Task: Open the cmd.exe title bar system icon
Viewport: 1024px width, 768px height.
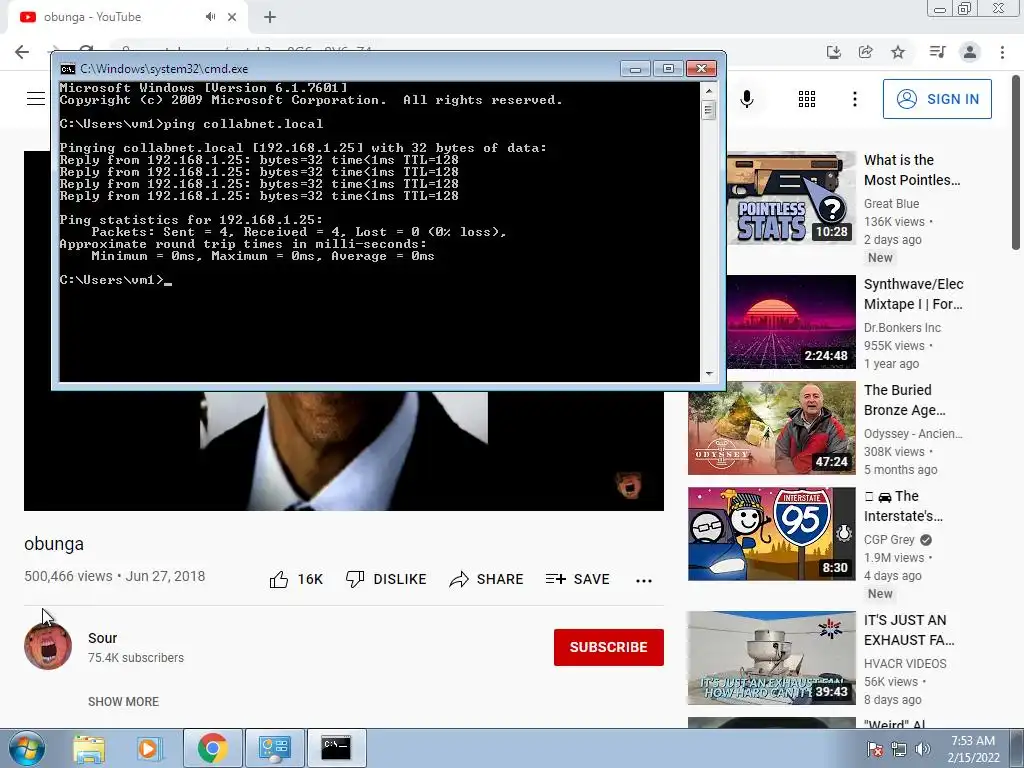Action: pyautogui.click(x=67, y=69)
